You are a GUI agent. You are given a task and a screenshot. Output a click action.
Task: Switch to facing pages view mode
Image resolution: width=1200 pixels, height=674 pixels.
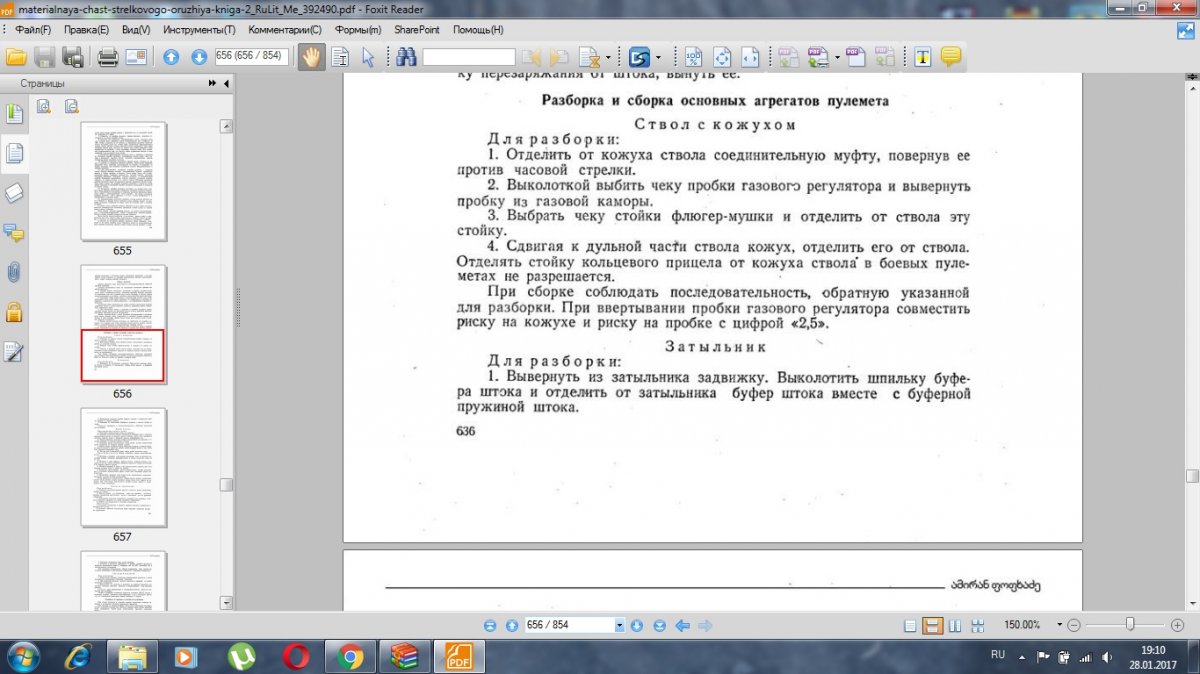955,625
